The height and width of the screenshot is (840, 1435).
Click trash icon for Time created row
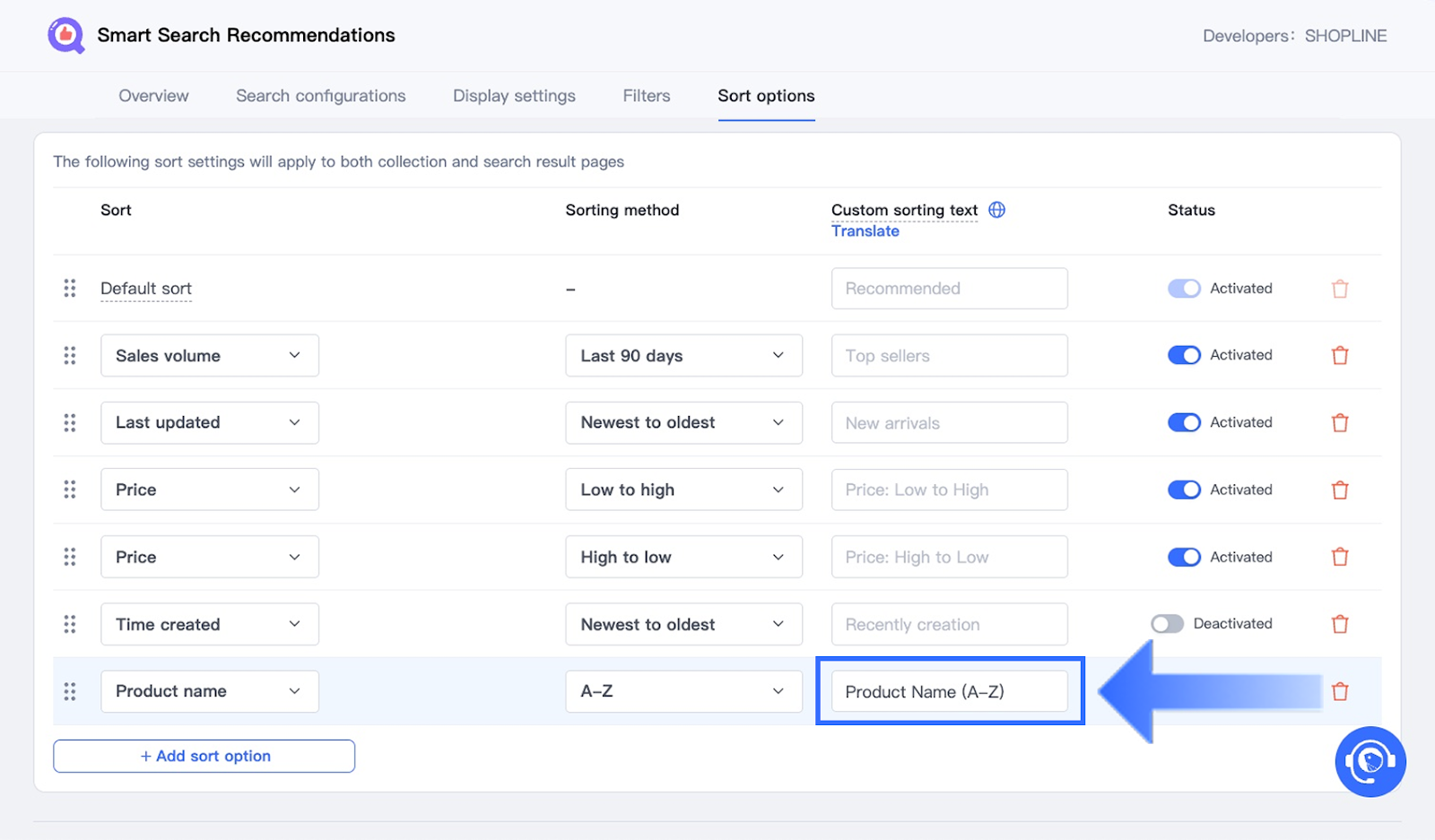pyautogui.click(x=1340, y=625)
